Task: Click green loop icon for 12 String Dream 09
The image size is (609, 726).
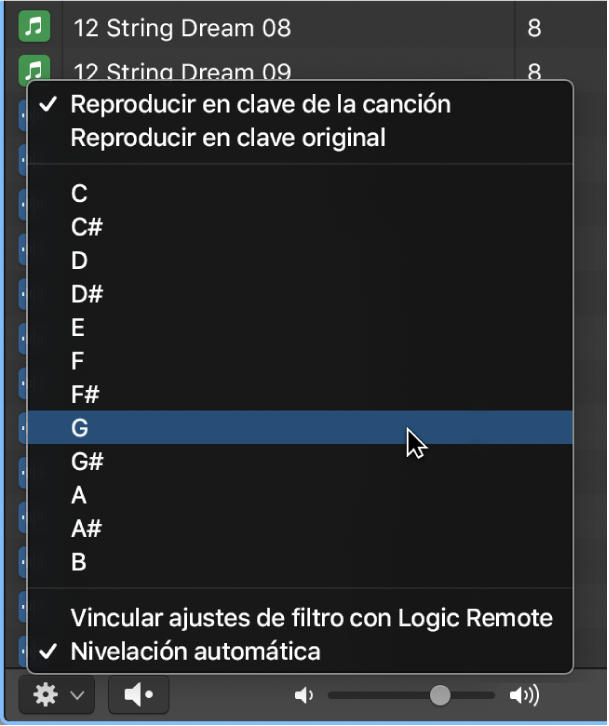Action: point(34,69)
